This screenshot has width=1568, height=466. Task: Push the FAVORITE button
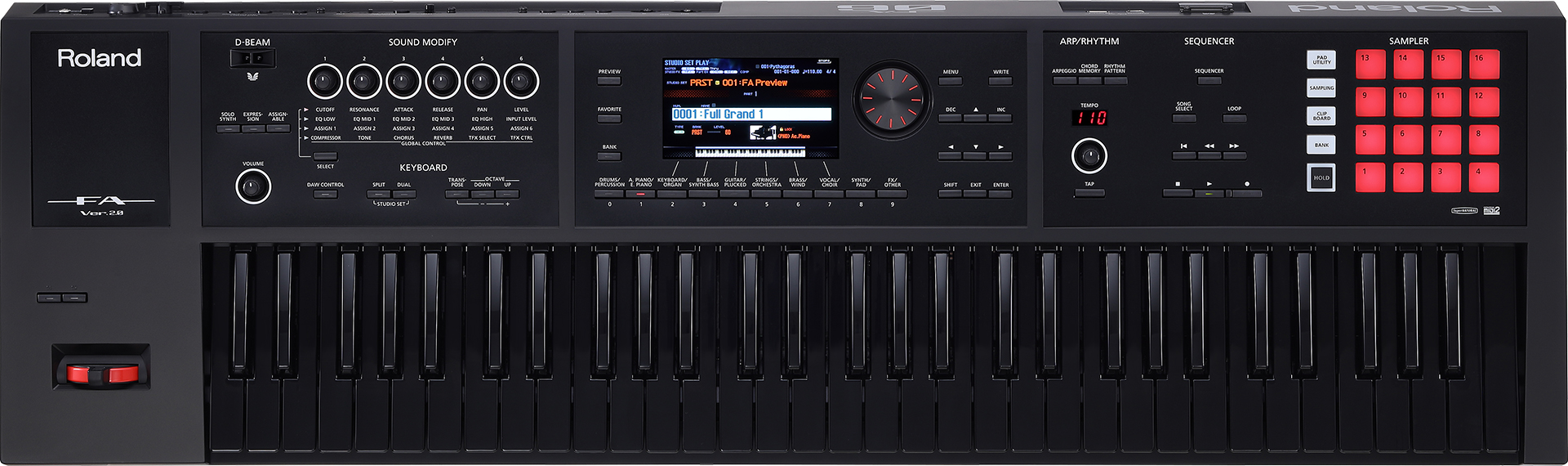point(609,119)
